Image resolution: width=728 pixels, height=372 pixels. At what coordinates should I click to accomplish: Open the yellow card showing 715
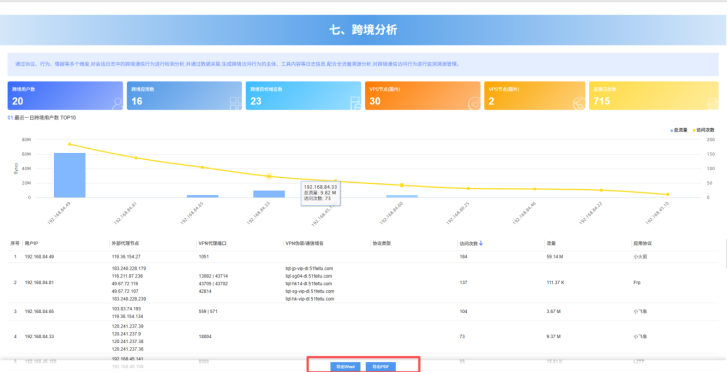[x=654, y=96]
